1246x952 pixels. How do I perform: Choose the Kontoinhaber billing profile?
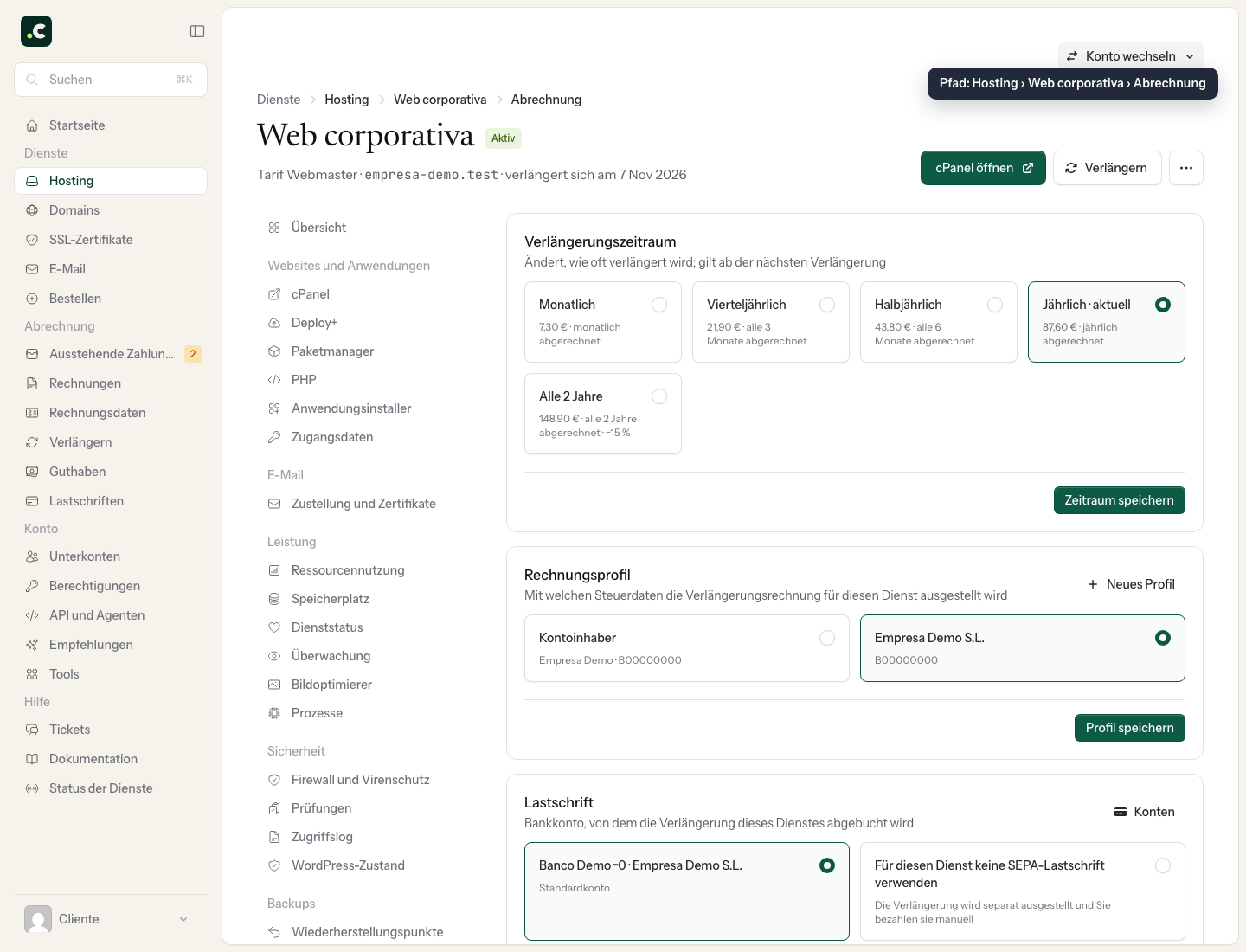tap(687, 648)
